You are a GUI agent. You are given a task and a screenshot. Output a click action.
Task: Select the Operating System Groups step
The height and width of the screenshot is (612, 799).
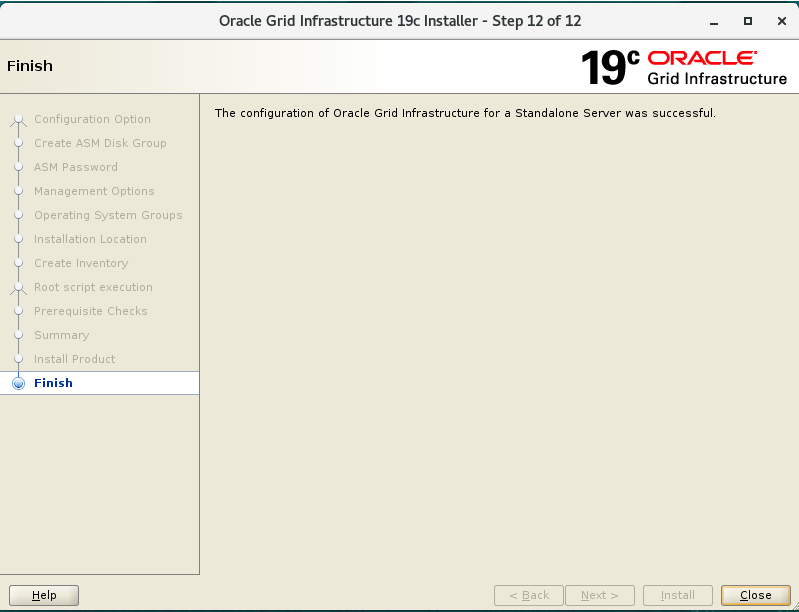pos(108,215)
